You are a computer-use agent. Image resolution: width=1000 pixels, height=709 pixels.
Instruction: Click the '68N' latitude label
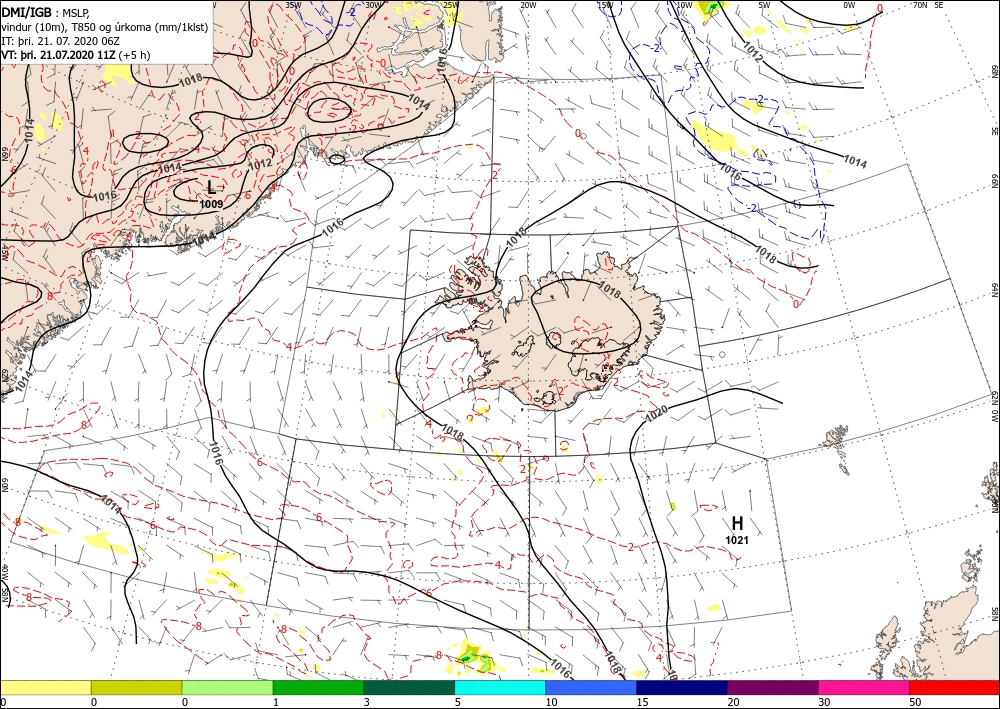pyautogui.click(x=994, y=71)
